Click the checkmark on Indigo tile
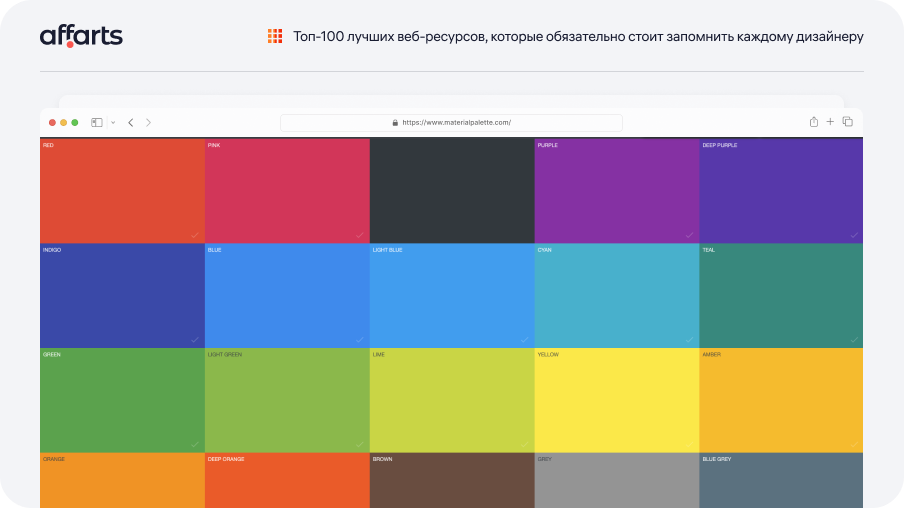Screen dimensions: 904x508 (195, 340)
